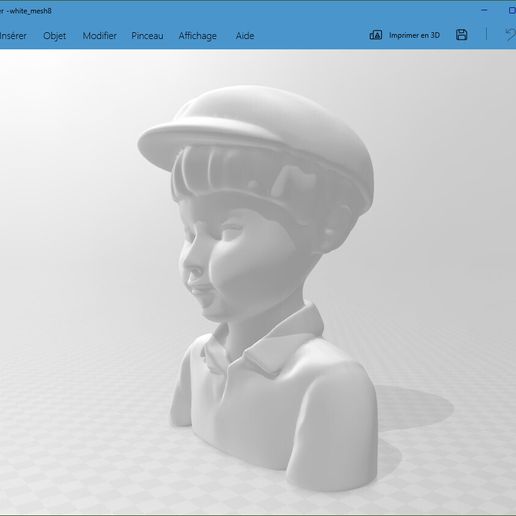The width and height of the screenshot is (516, 516).
Task: Open the Affichage menu
Action: [197, 36]
